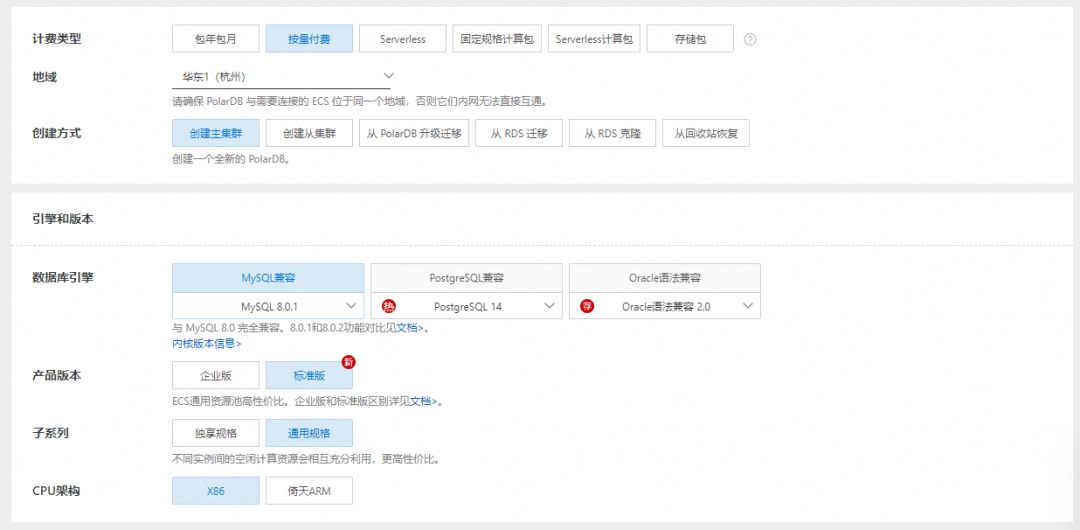The height and width of the screenshot is (530, 1080).
Task: Click the red 新 badge on 标准版
Action: click(x=349, y=362)
